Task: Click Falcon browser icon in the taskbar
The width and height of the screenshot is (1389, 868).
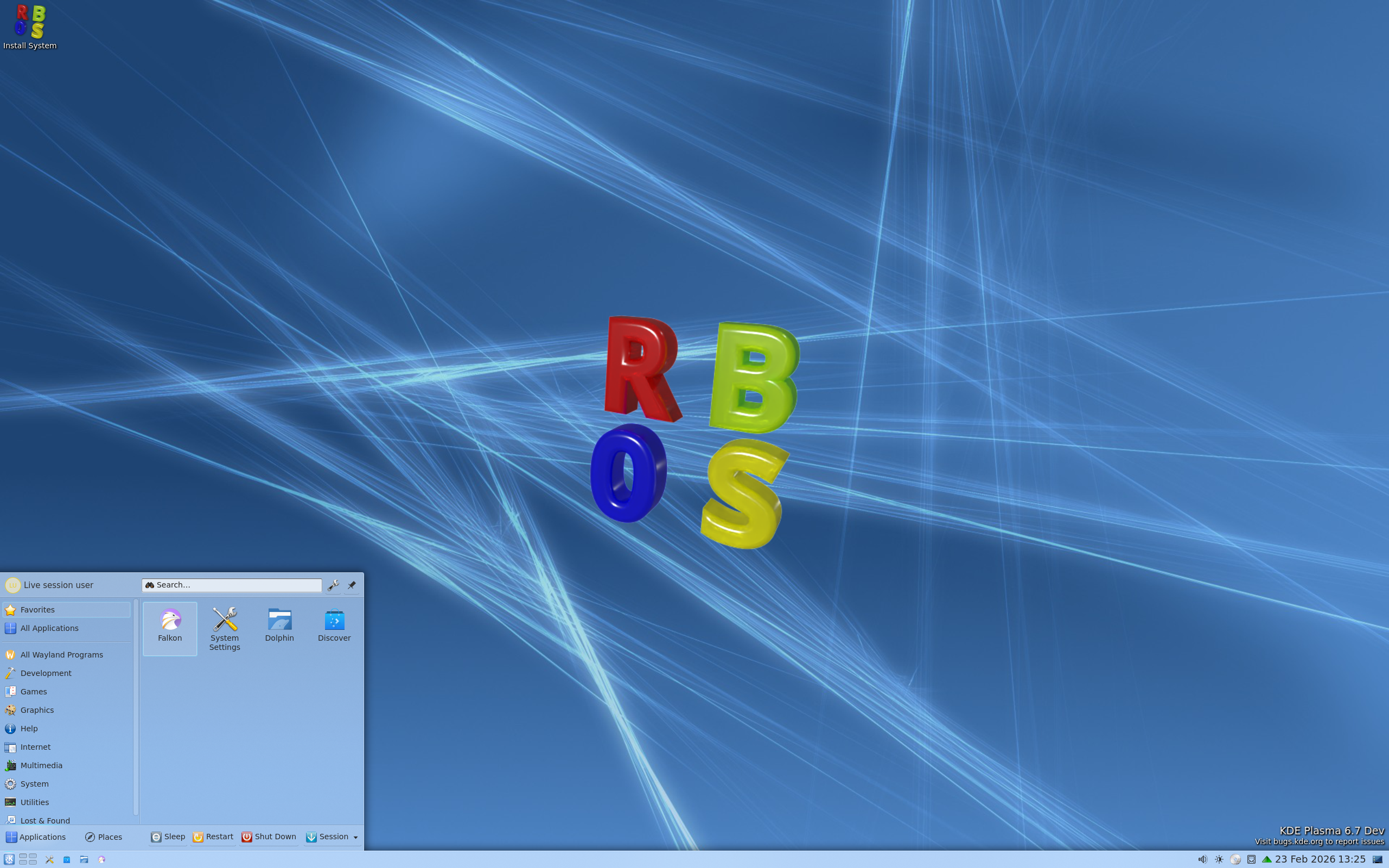Action: coord(101,860)
